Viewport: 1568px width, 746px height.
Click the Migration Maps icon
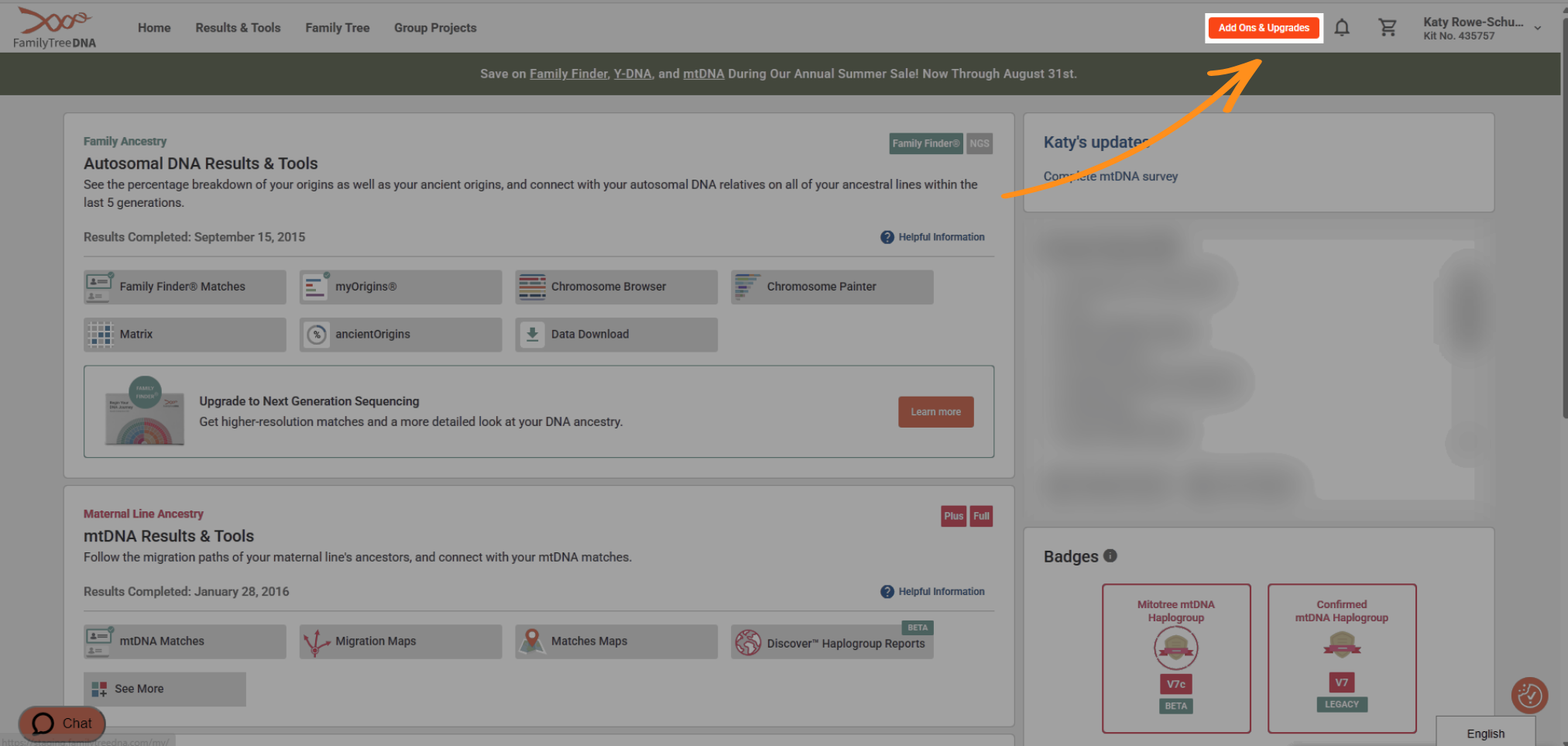[x=316, y=642]
